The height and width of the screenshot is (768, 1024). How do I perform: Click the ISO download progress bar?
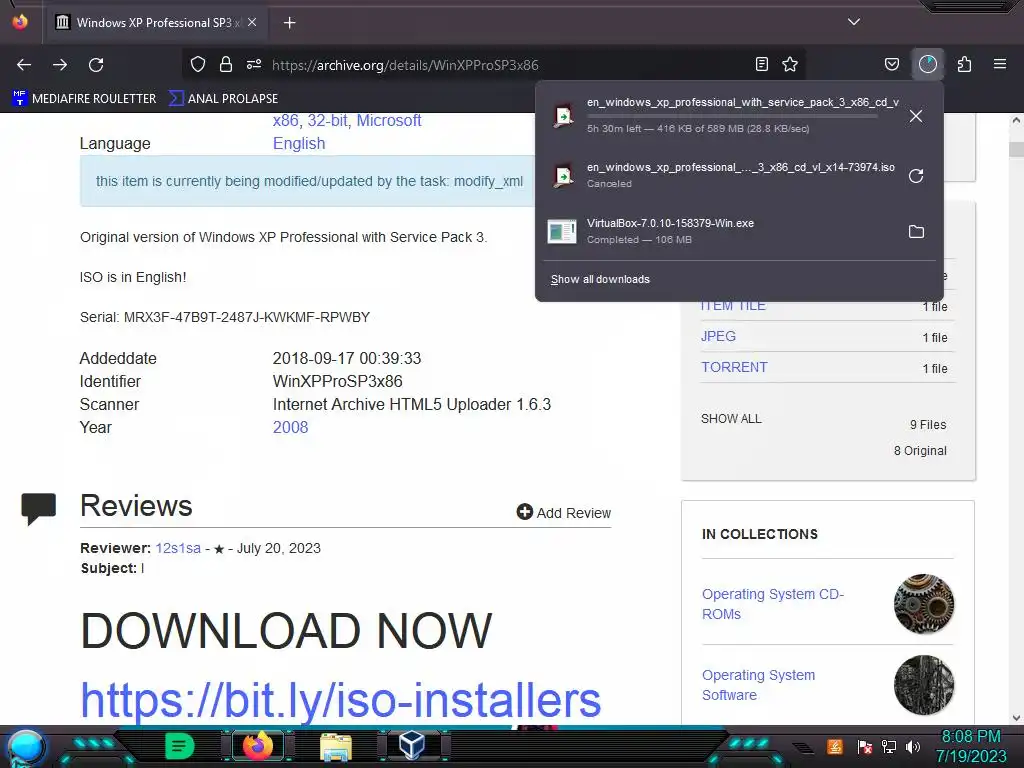pyautogui.click(x=733, y=116)
